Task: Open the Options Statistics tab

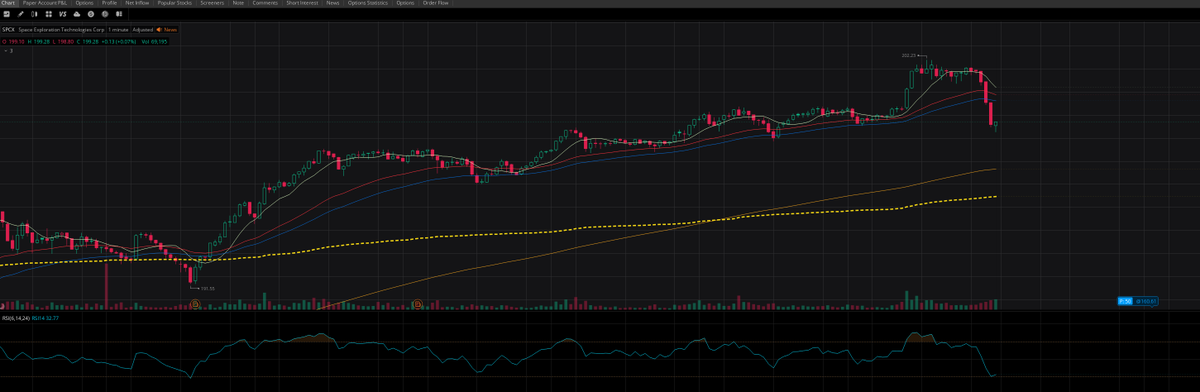Action: pyautogui.click(x=368, y=3)
